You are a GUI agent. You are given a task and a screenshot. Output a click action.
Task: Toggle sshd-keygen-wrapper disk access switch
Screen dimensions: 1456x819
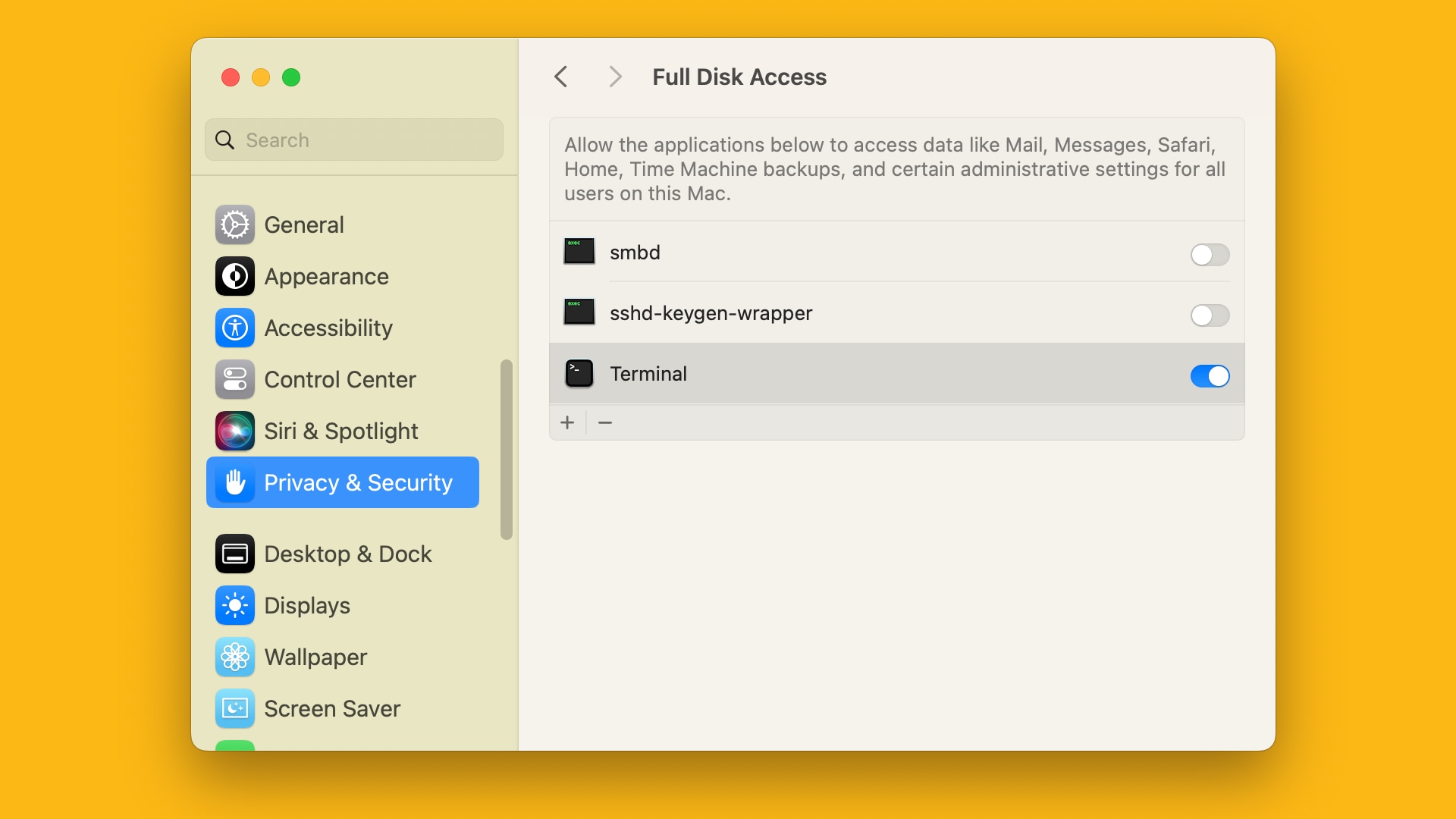(x=1210, y=315)
